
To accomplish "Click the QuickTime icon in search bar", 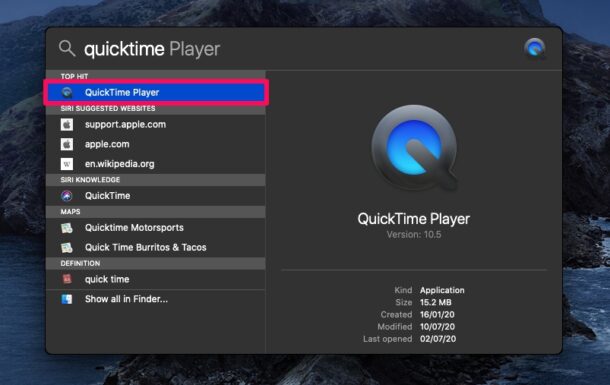I will [535, 48].
